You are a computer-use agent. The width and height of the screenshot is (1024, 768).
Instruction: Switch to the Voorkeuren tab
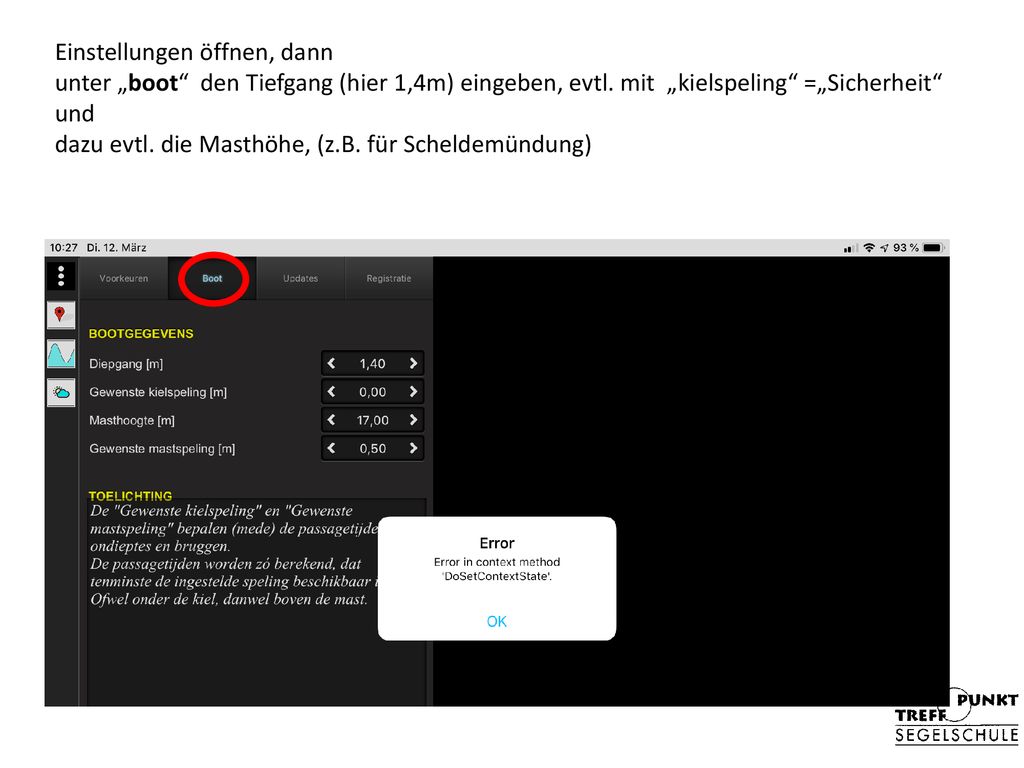click(x=123, y=278)
